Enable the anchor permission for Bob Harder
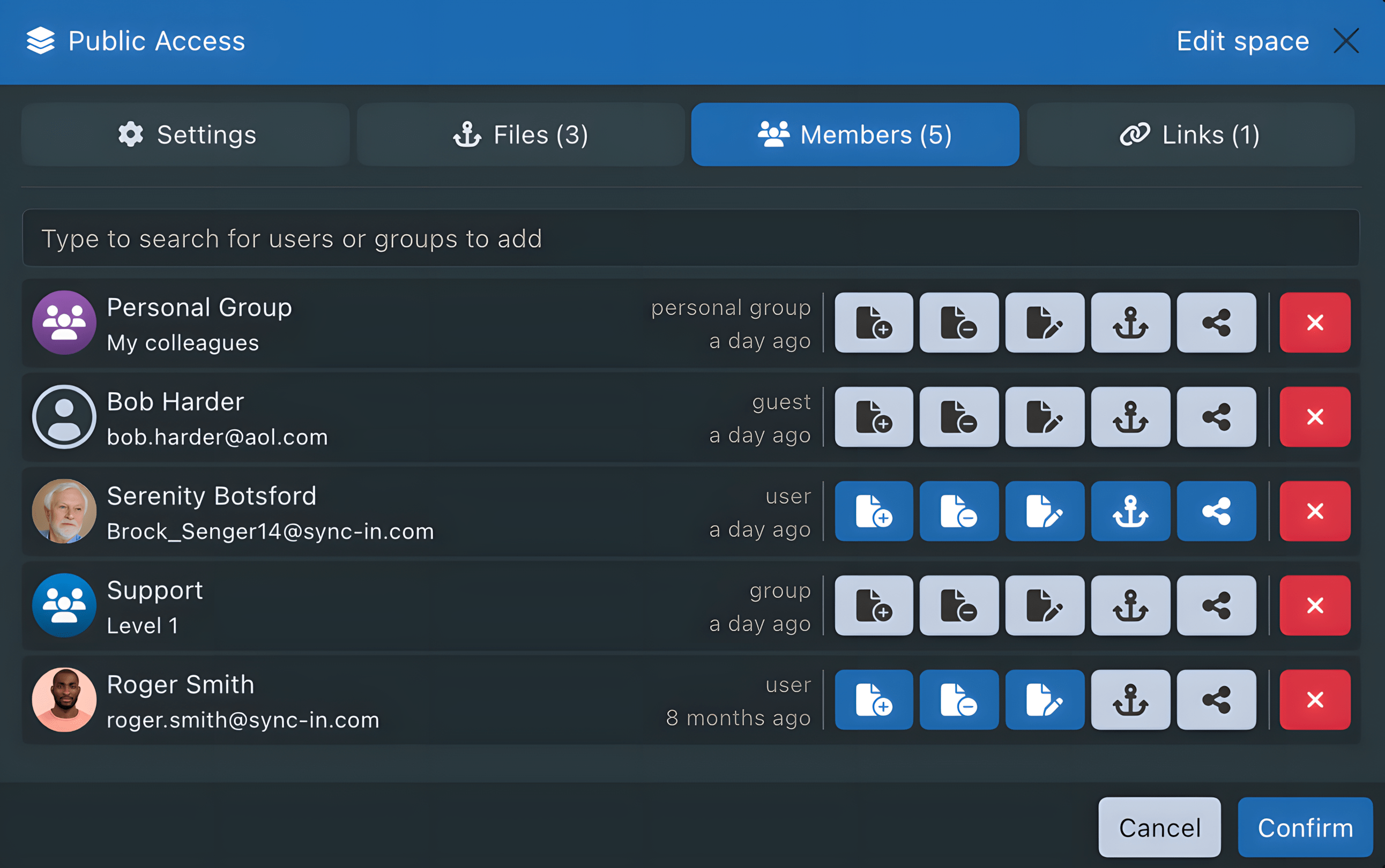Image resolution: width=1385 pixels, height=868 pixels. [x=1130, y=417]
